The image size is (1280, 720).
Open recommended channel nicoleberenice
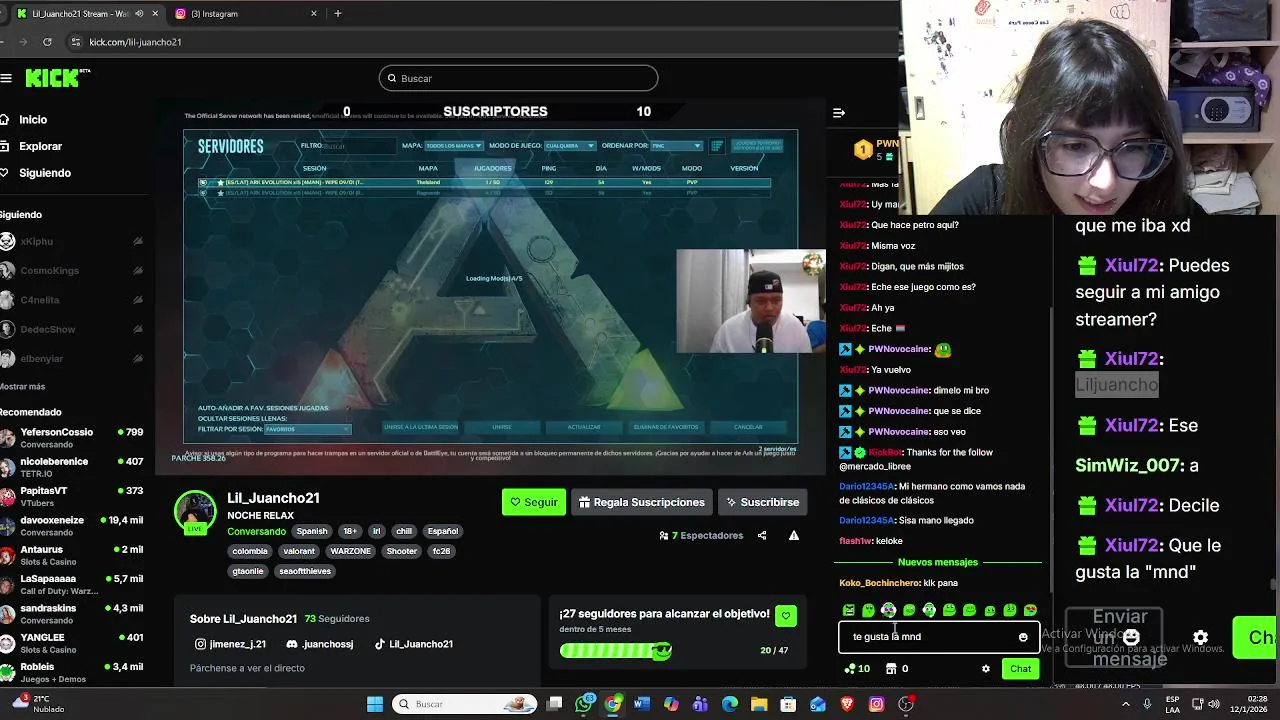(73, 467)
